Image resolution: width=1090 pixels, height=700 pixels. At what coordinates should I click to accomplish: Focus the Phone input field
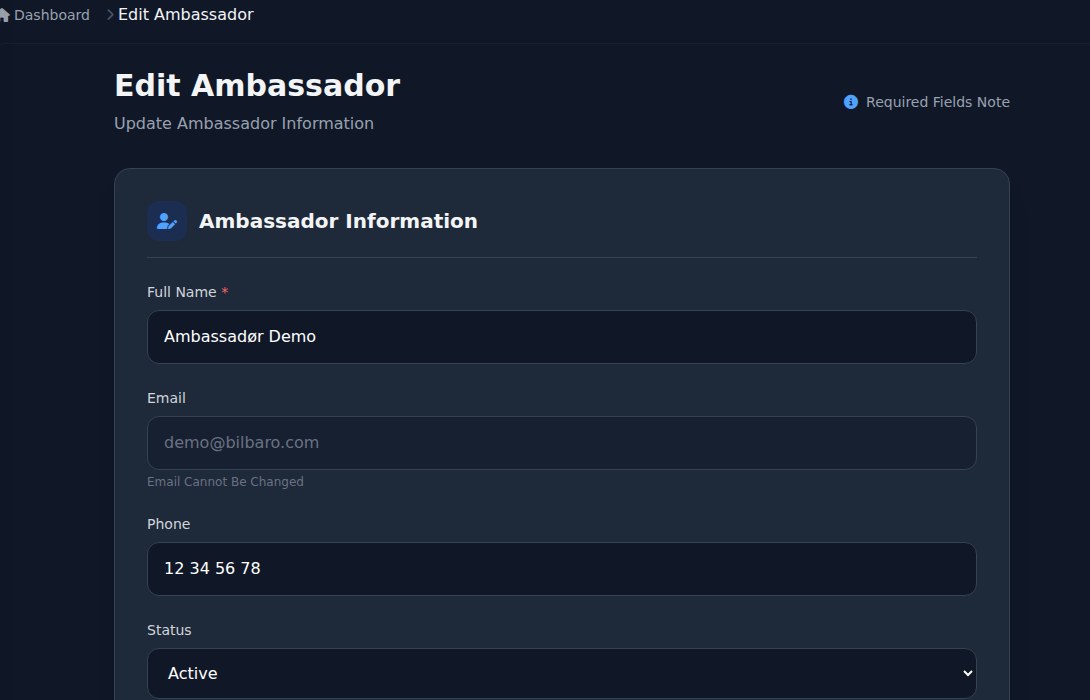[x=562, y=569]
